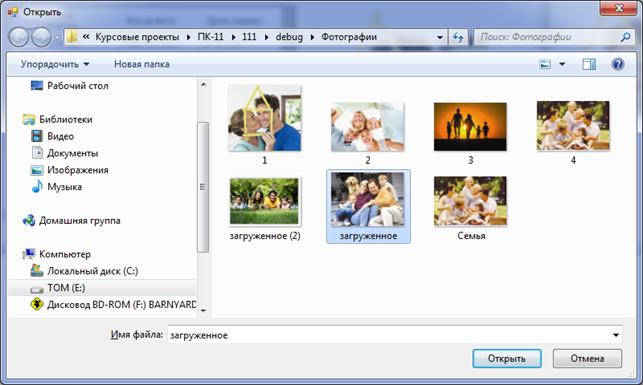Image resolution: width=643 pixels, height=385 pixels.
Task: Click Фотографии breadcrumb segment
Action: pyautogui.click(x=349, y=37)
